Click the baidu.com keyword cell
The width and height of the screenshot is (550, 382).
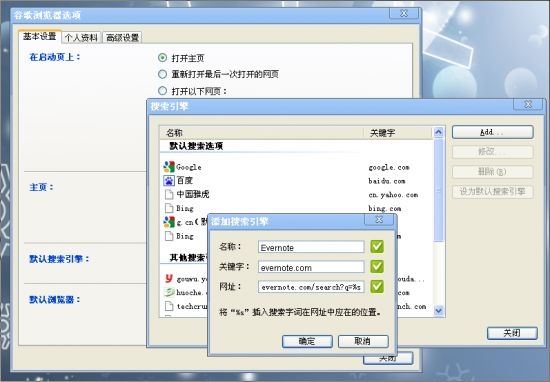point(387,181)
